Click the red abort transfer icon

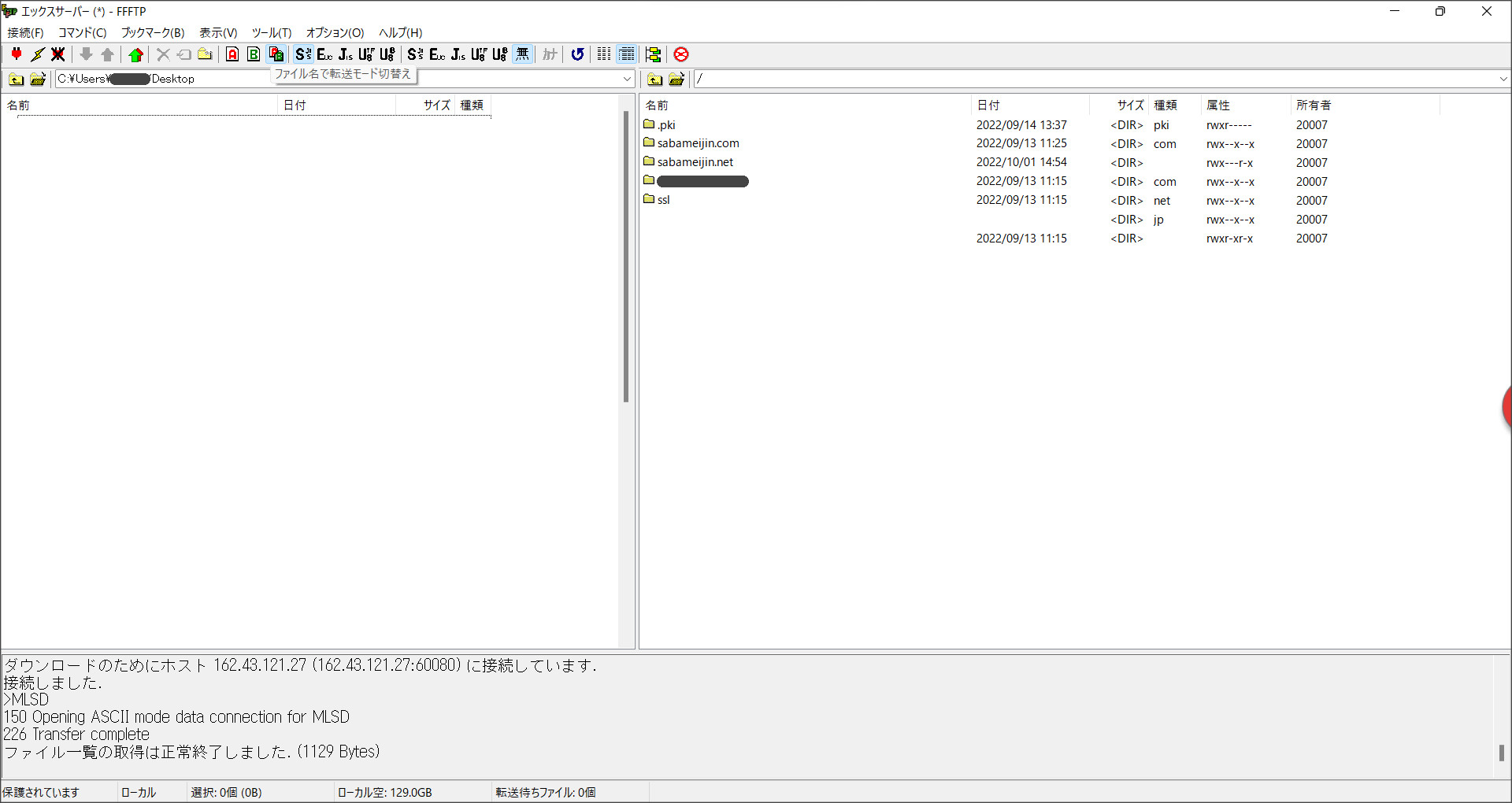point(681,54)
